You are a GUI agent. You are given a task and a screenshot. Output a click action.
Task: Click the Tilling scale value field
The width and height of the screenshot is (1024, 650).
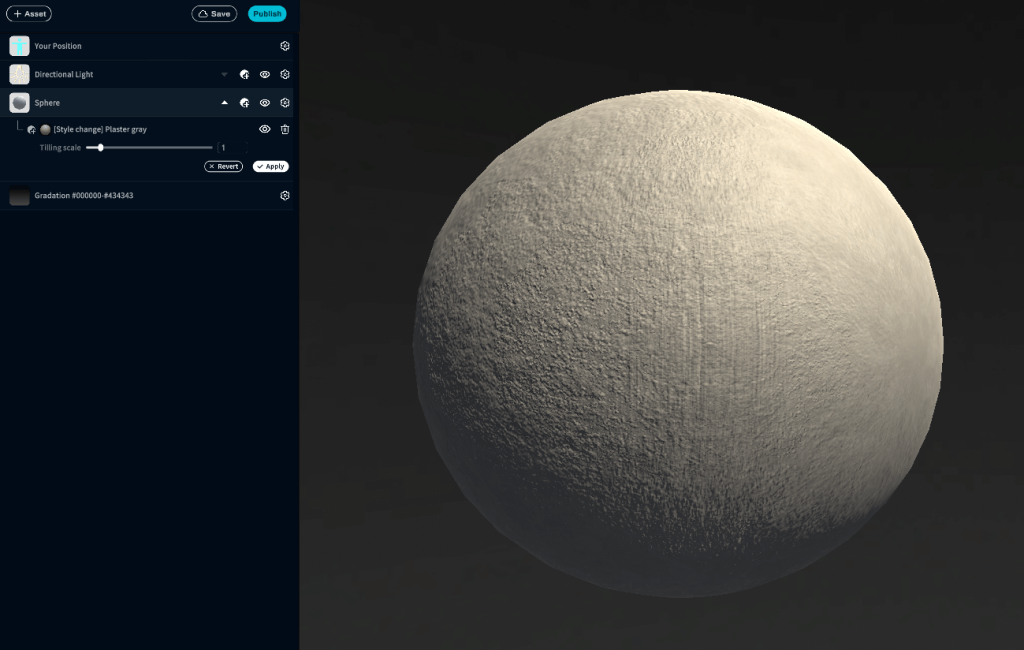[232, 148]
